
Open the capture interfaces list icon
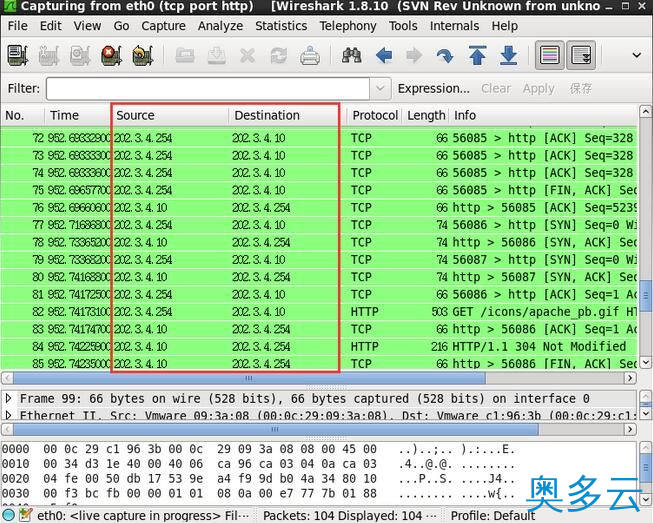pos(18,55)
